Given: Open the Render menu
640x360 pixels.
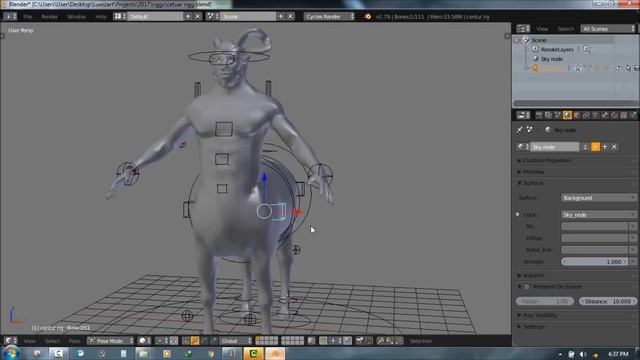Looking at the screenshot, I should click(x=49, y=17).
